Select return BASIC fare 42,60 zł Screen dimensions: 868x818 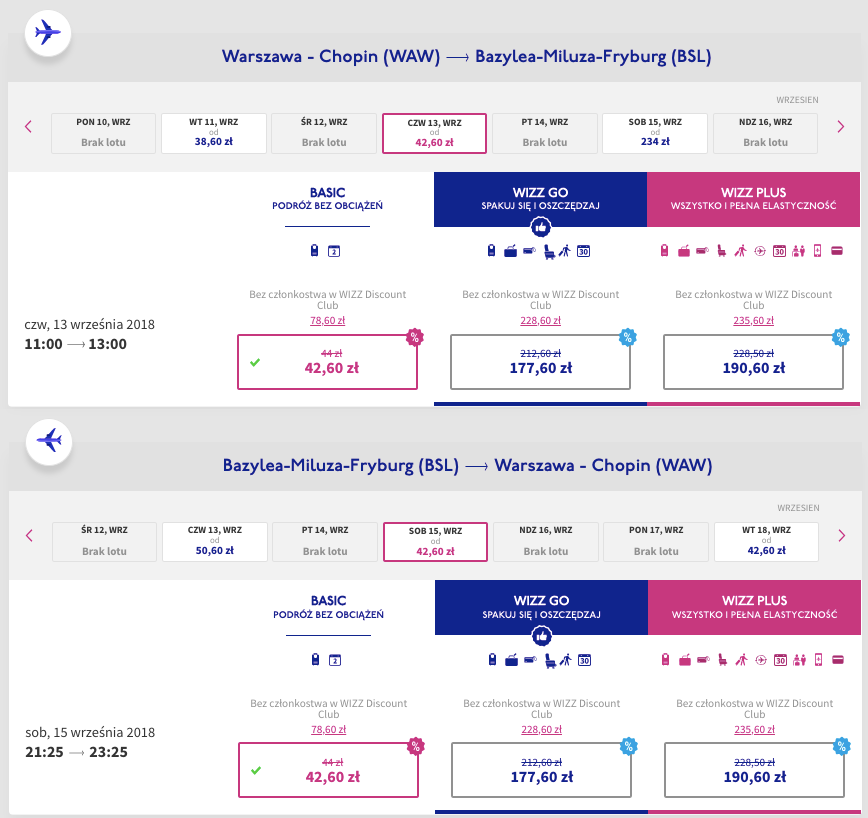(327, 769)
